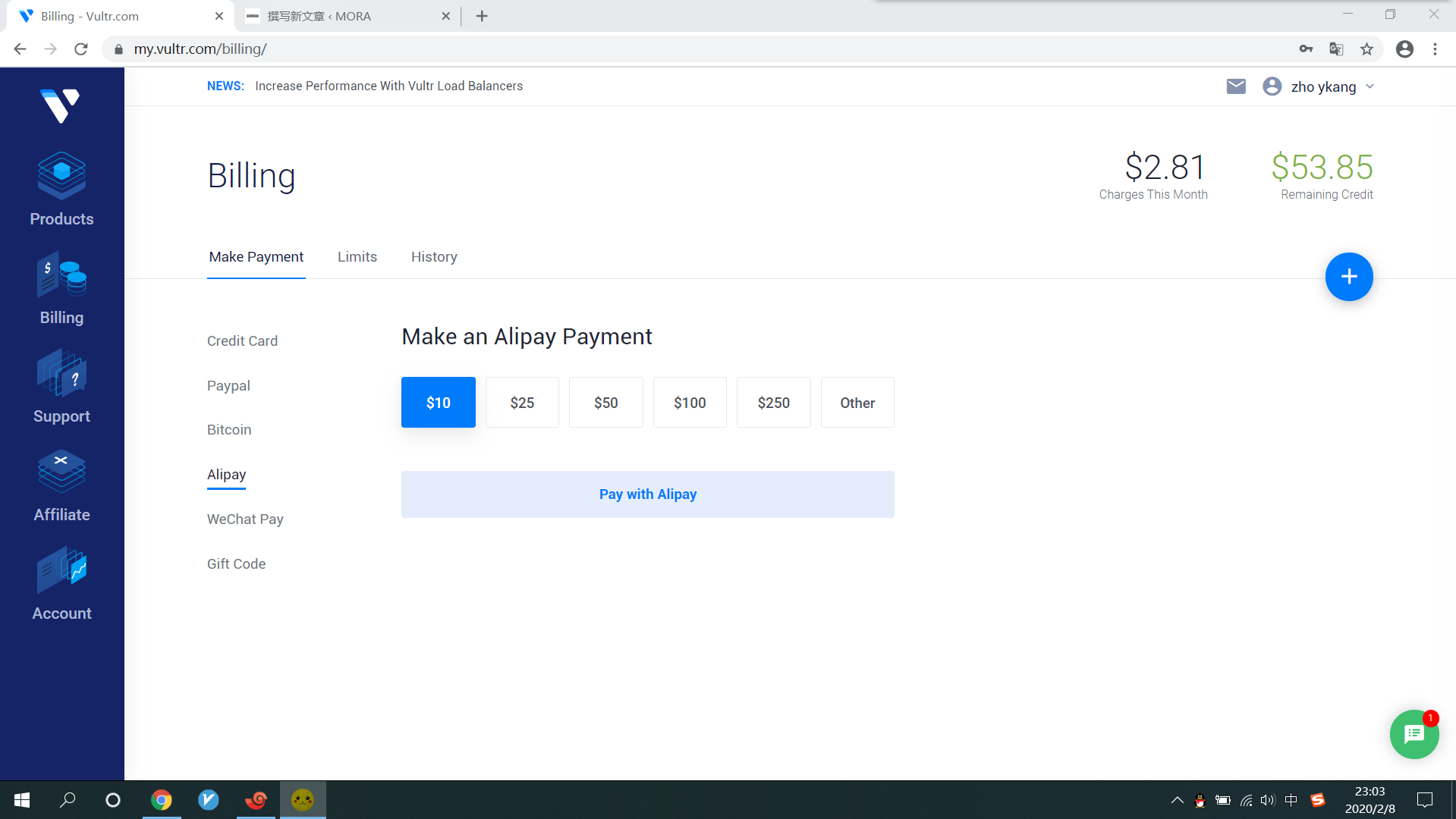Expand the zho ykang user dropdown
The image size is (1456, 819).
(x=1370, y=86)
